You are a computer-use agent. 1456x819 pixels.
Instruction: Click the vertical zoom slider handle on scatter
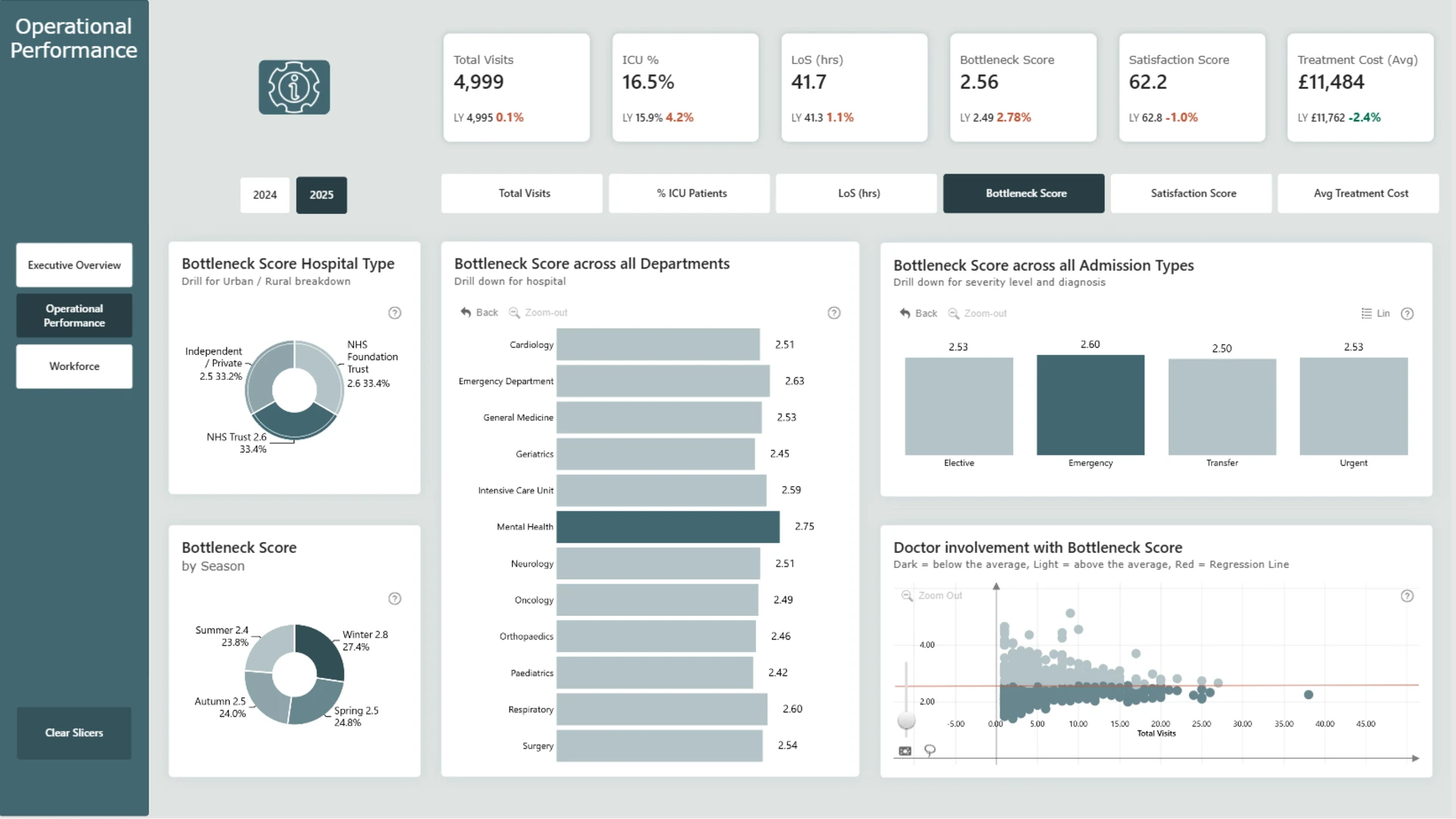tap(906, 720)
